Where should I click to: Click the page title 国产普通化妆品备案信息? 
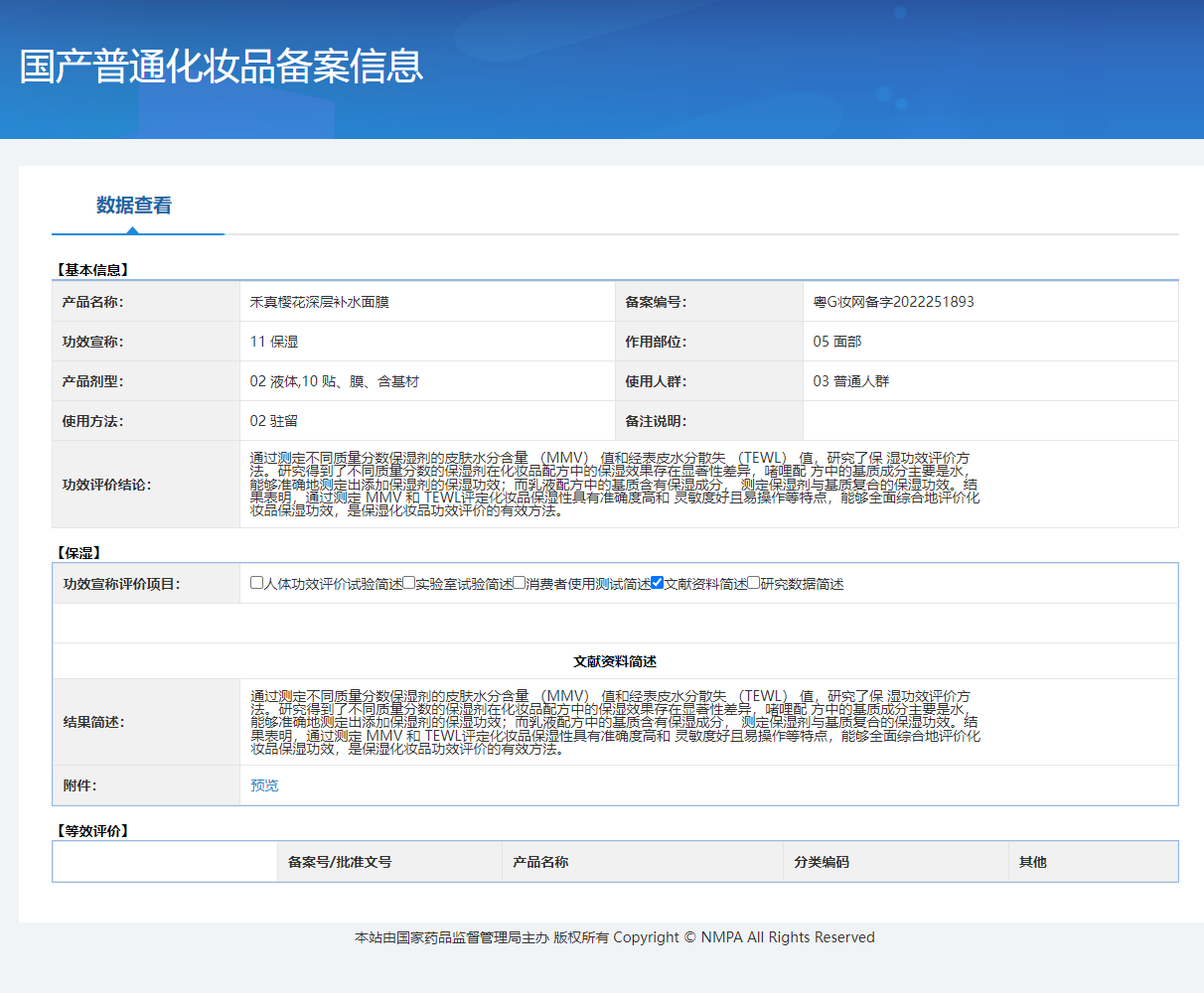click(x=222, y=66)
